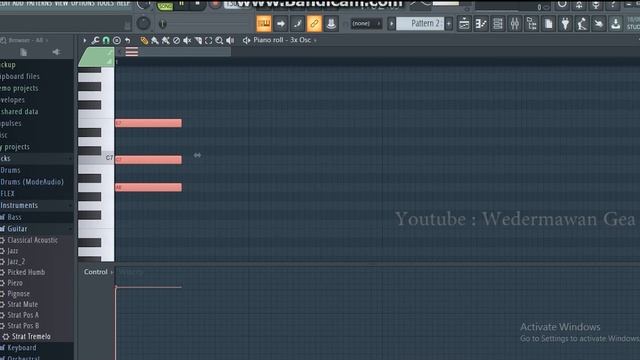This screenshot has height=360, width=640.
Task: Click the desk-lamp shaped toolbar icon
Action: tap(582, 24)
